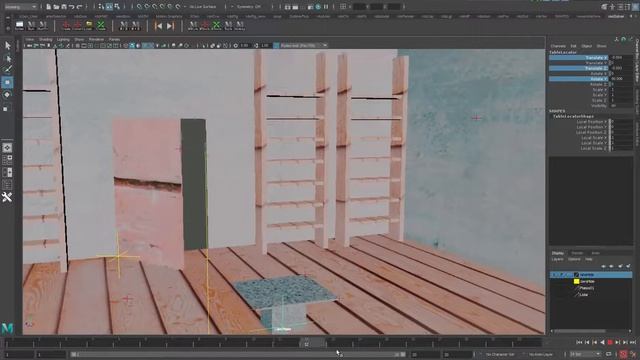The width and height of the screenshot is (640, 360).
Task: Toggle viewport color management icon
Action: 276,45
